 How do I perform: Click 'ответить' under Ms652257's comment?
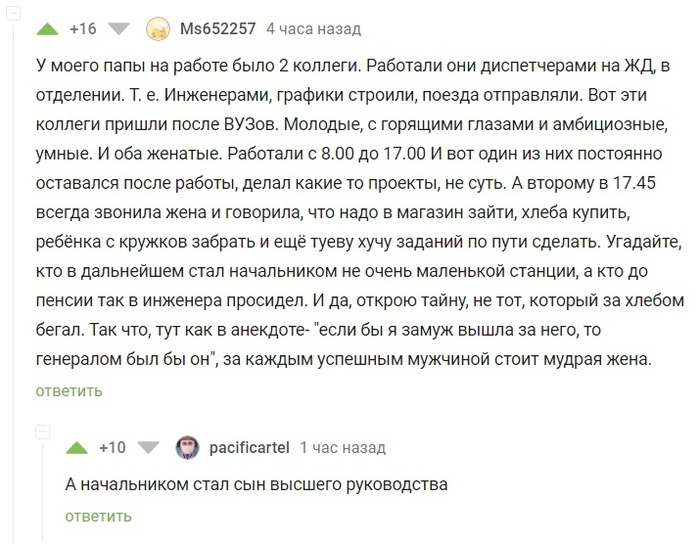click(69, 391)
